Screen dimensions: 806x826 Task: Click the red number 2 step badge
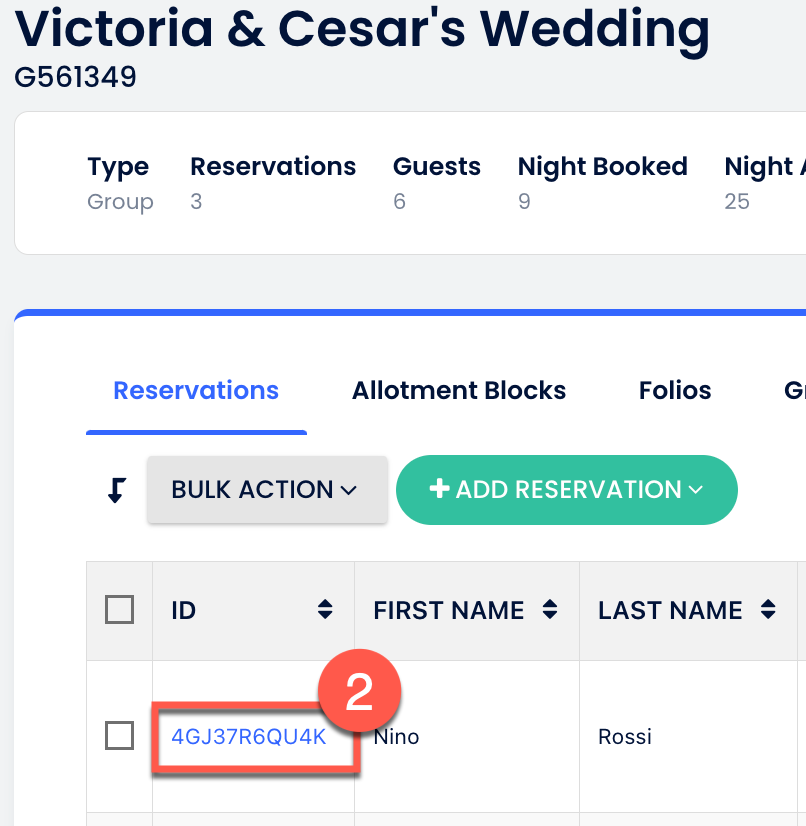click(x=359, y=692)
